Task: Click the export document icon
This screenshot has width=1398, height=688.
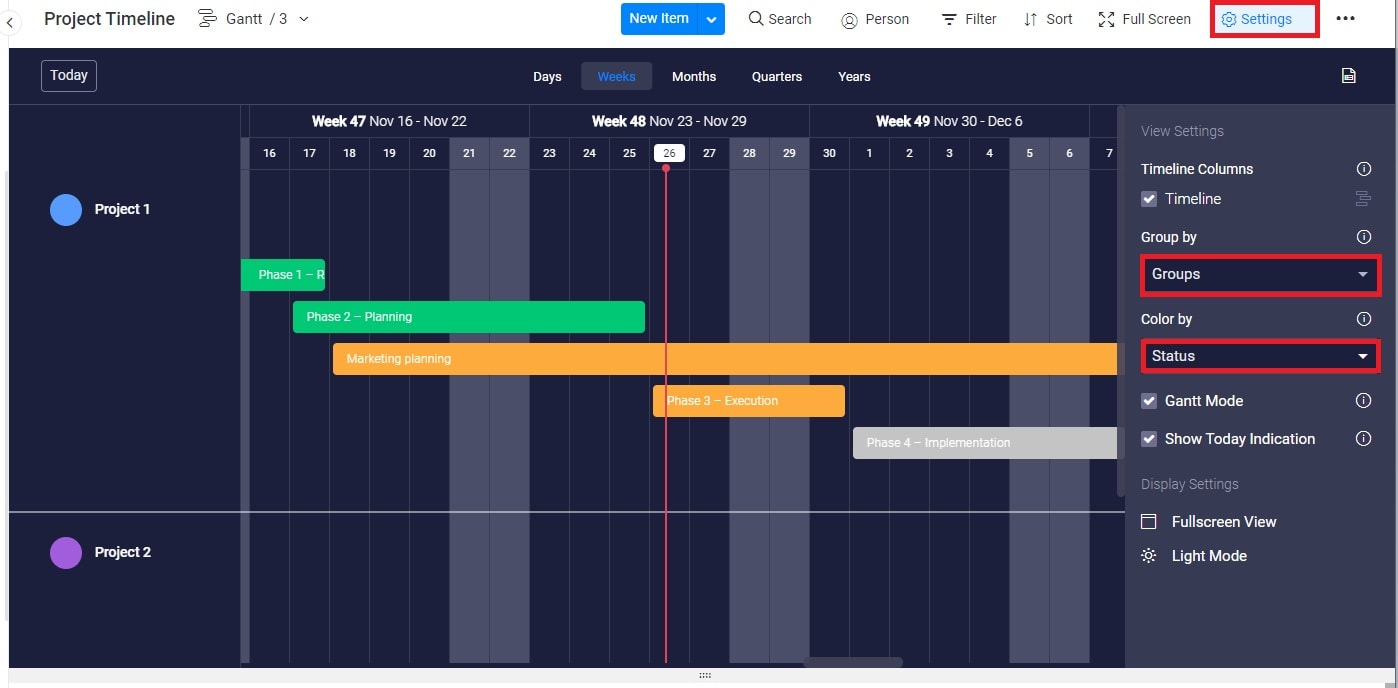Action: [x=1348, y=76]
